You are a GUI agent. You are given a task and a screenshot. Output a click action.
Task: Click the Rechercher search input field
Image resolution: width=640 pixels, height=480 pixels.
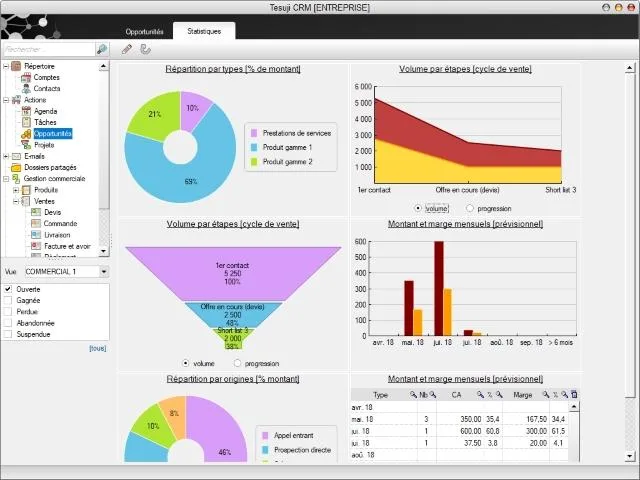pos(49,49)
